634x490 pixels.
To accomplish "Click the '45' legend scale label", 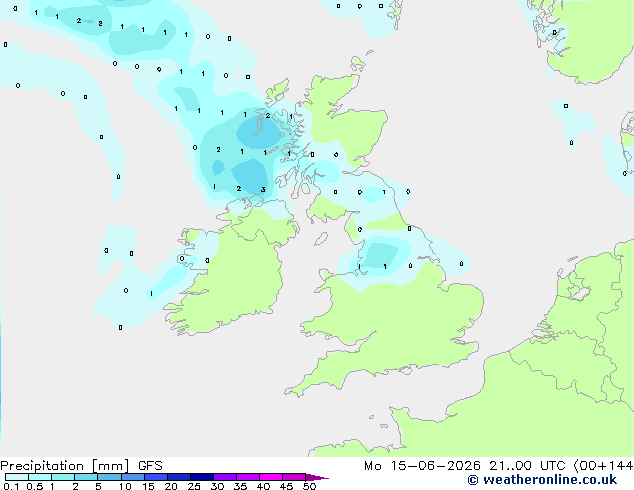I will click(x=286, y=486).
